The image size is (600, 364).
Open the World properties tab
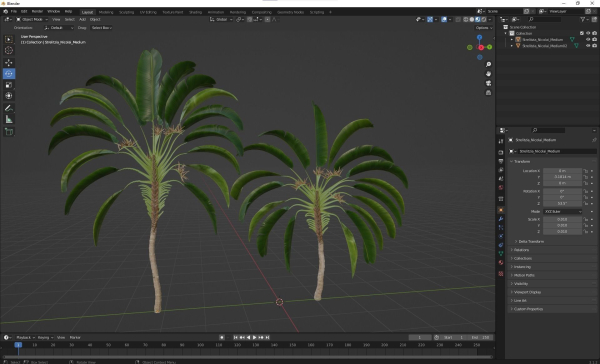501,188
